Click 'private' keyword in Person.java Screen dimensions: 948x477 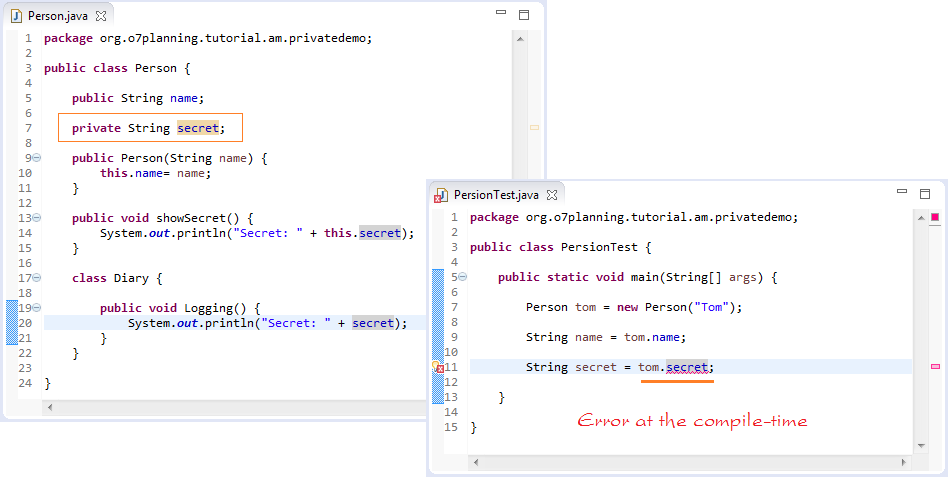96,128
